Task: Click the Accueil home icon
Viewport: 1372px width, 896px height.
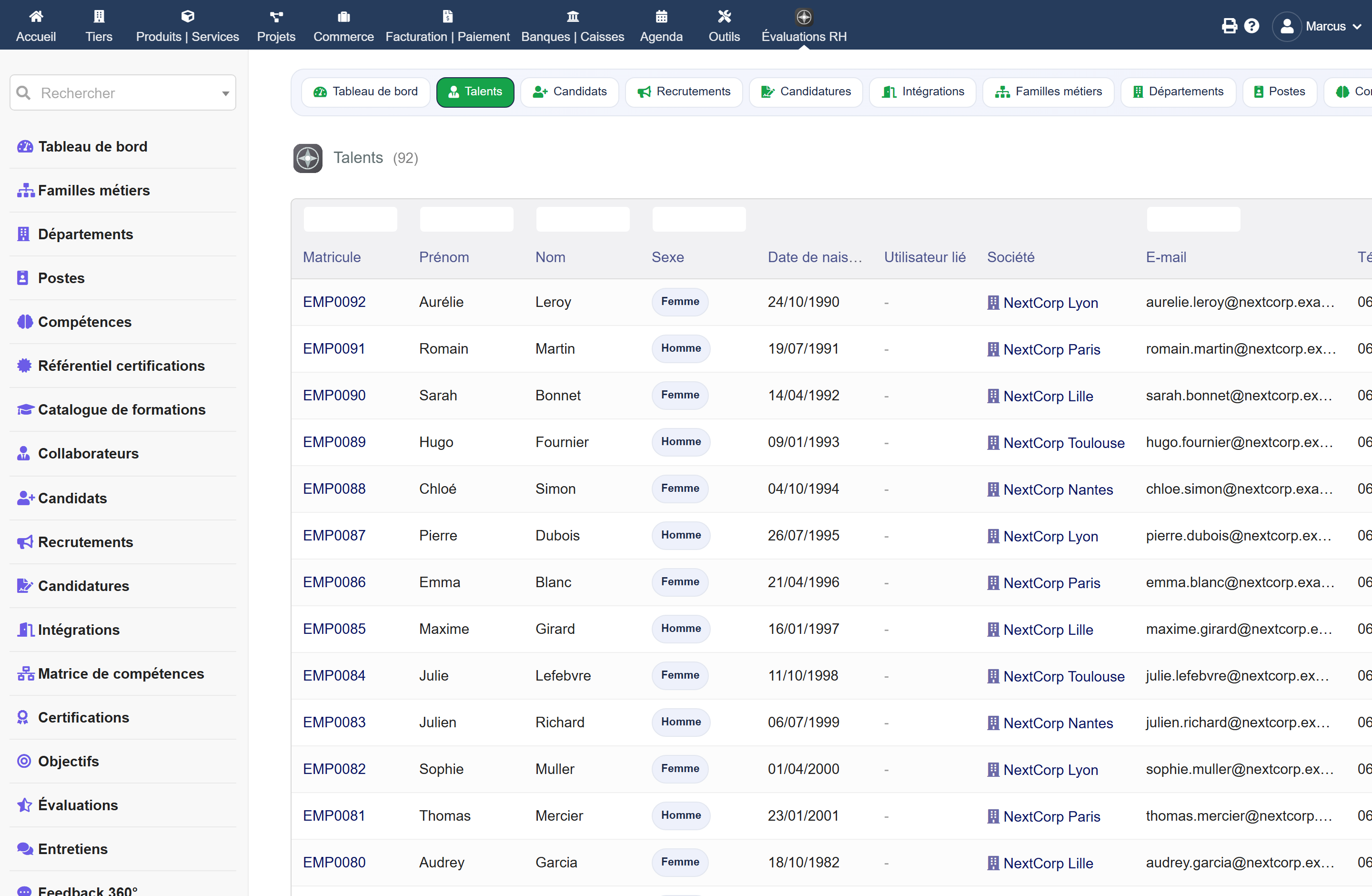Action: click(36, 16)
